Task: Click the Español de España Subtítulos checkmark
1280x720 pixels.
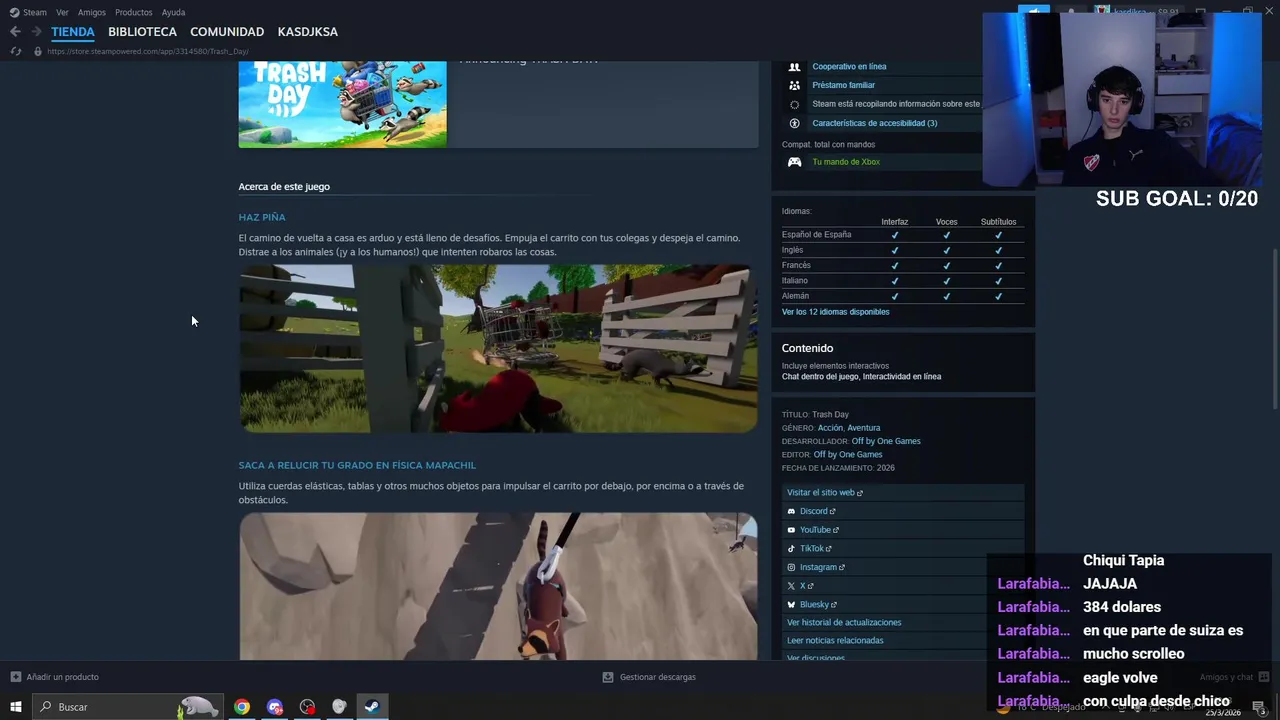Action: click(x=998, y=235)
